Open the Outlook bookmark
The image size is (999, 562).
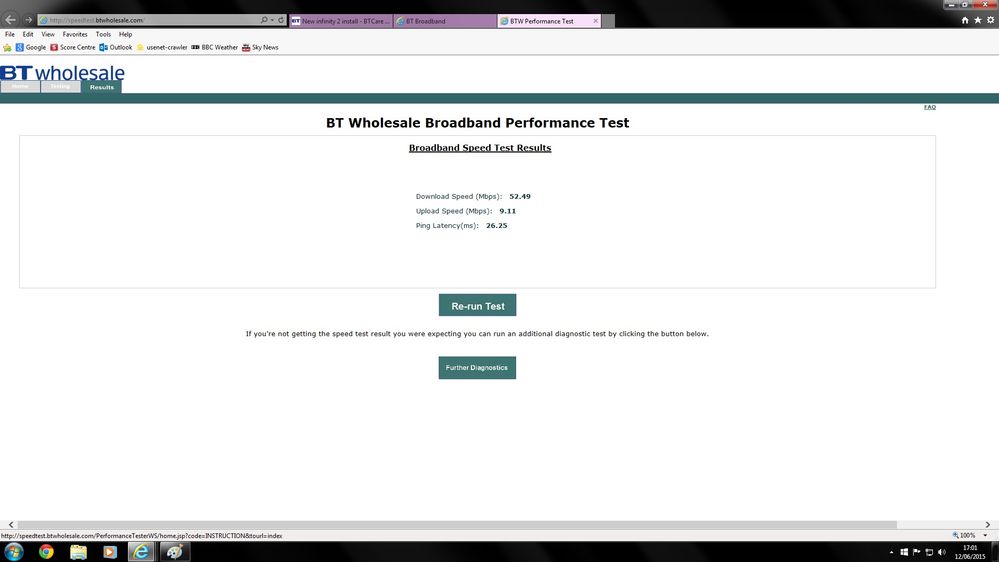pos(116,47)
